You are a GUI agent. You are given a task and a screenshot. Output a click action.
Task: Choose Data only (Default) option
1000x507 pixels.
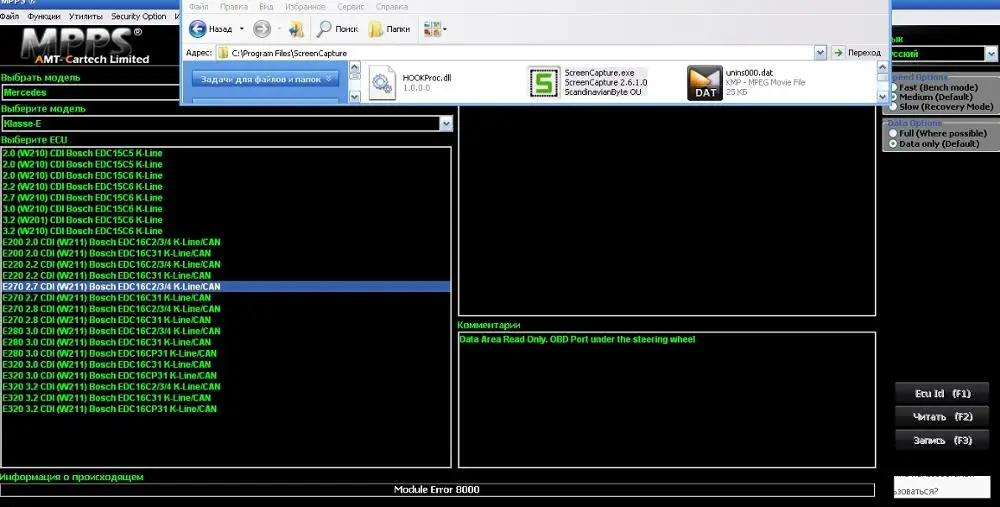893,143
